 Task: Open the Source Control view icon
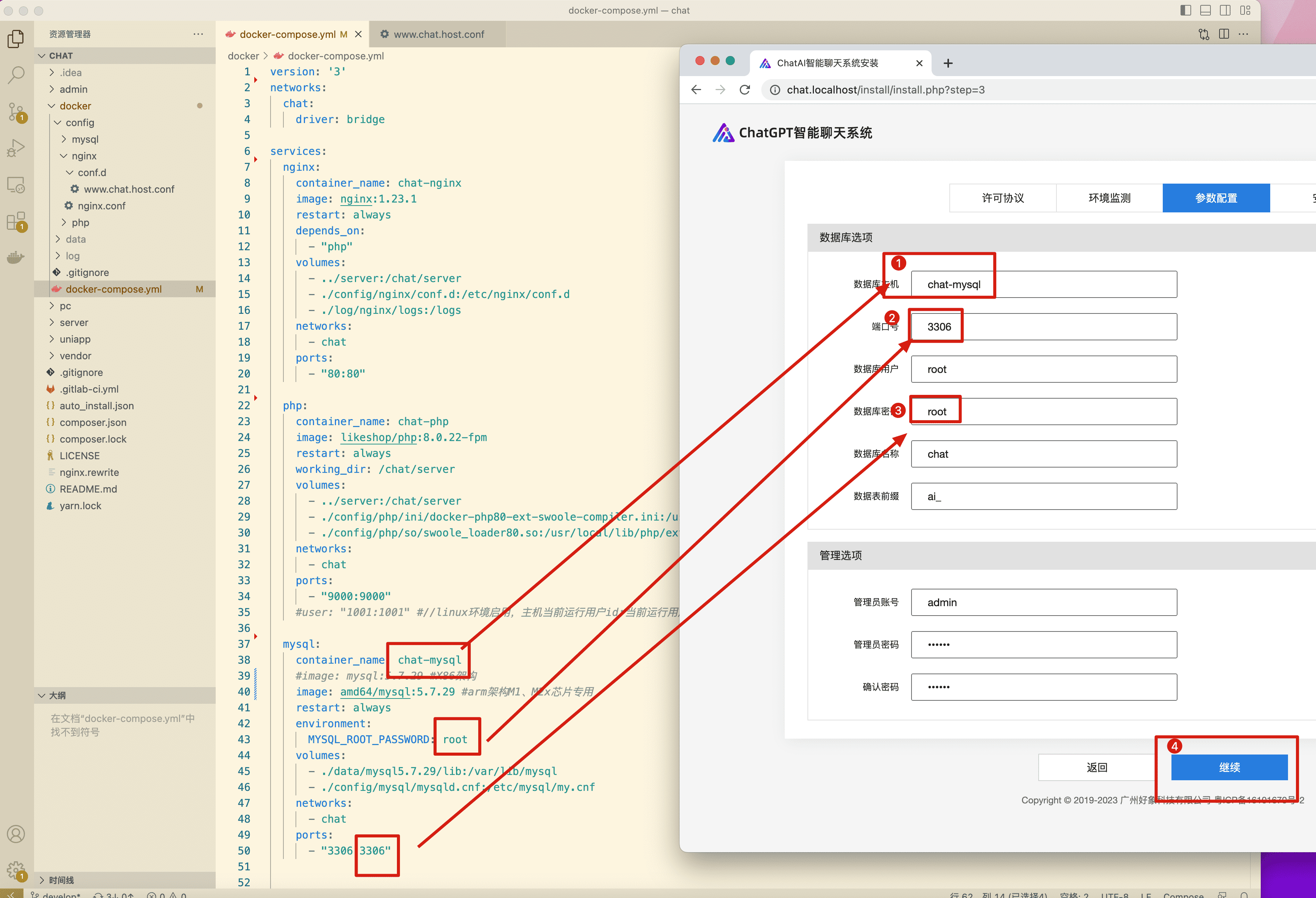point(16,112)
